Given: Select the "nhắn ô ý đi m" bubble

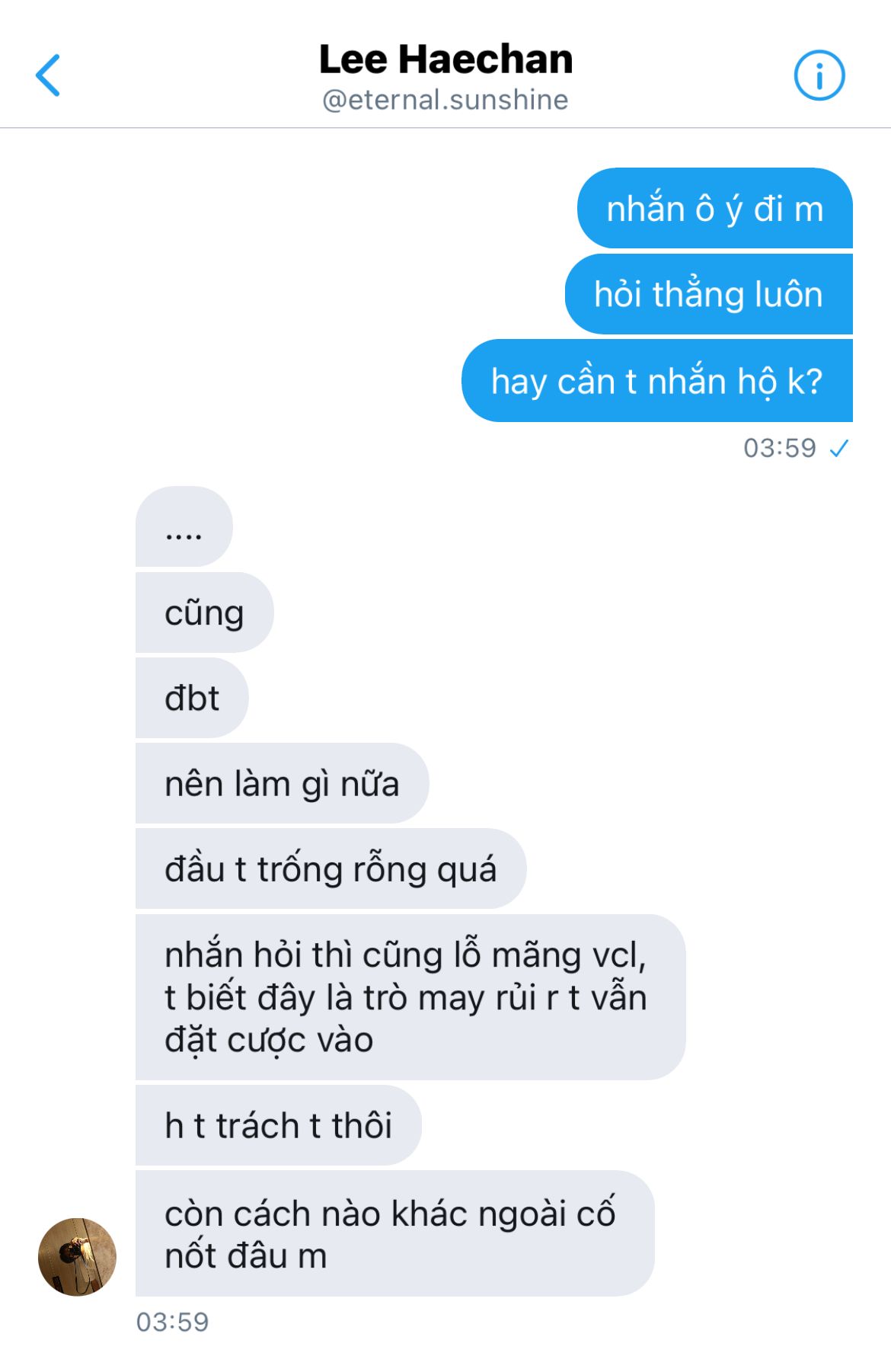Looking at the screenshot, I should (x=714, y=208).
